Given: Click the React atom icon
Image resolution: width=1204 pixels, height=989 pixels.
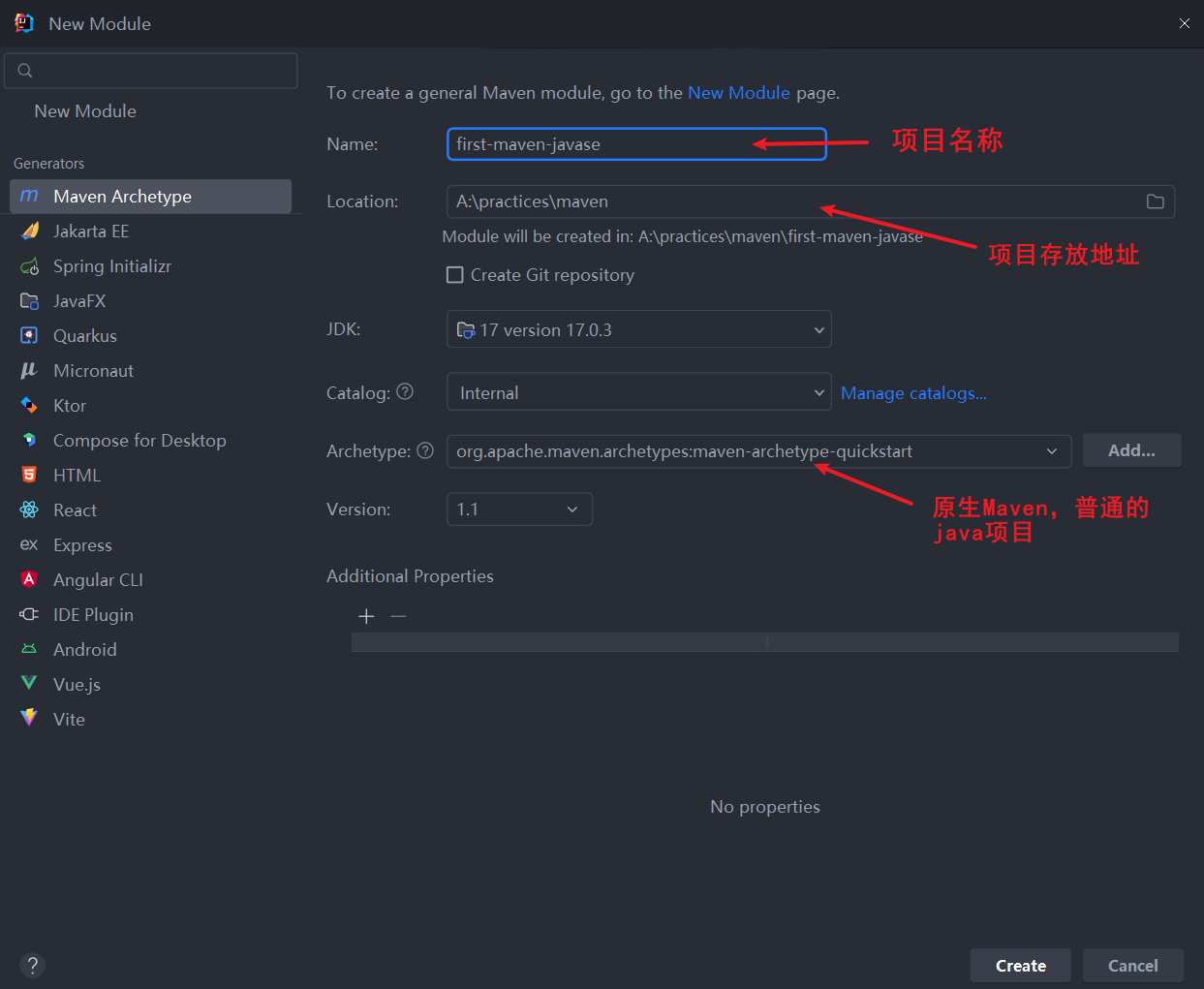Looking at the screenshot, I should pos(30,510).
